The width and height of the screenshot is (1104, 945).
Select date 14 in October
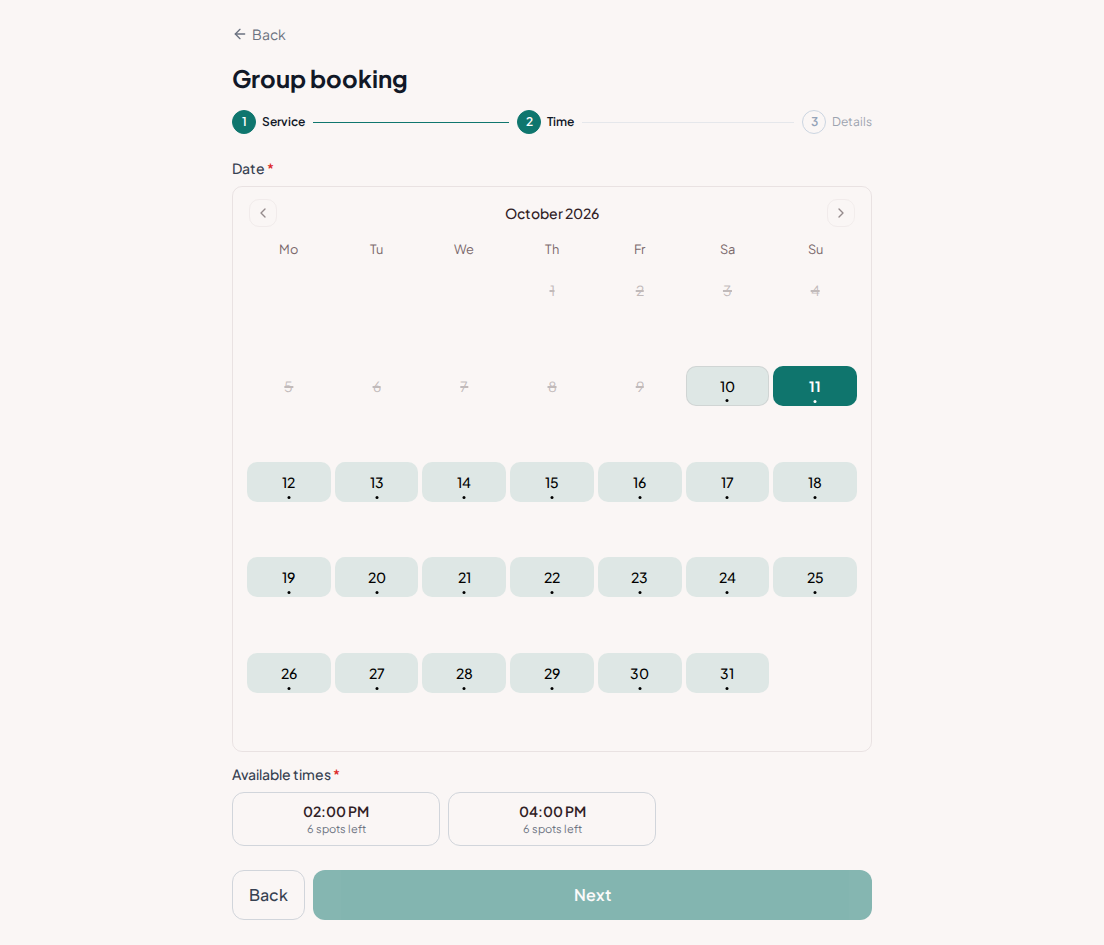tap(464, 482)
